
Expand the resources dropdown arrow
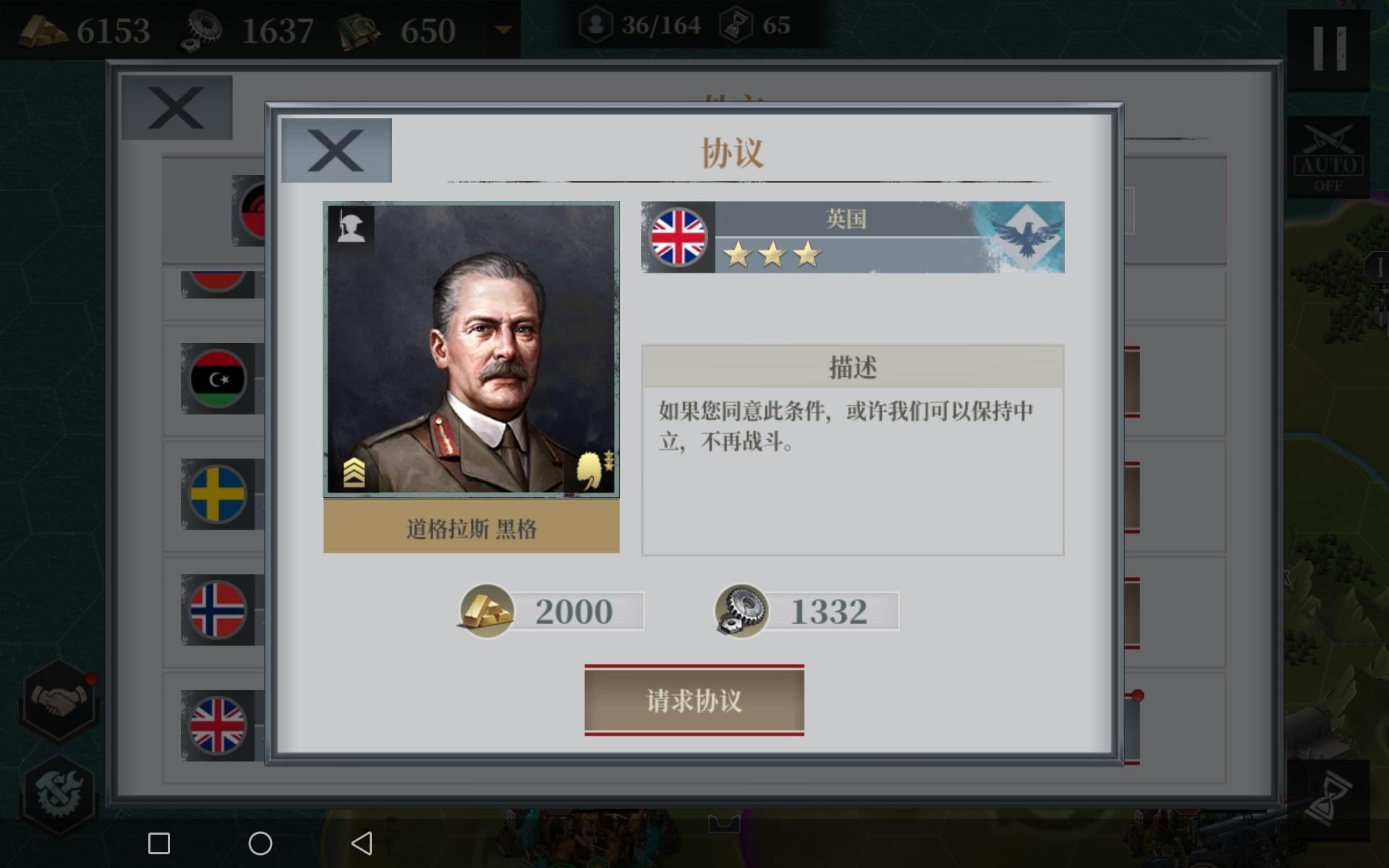coord(503,30)
